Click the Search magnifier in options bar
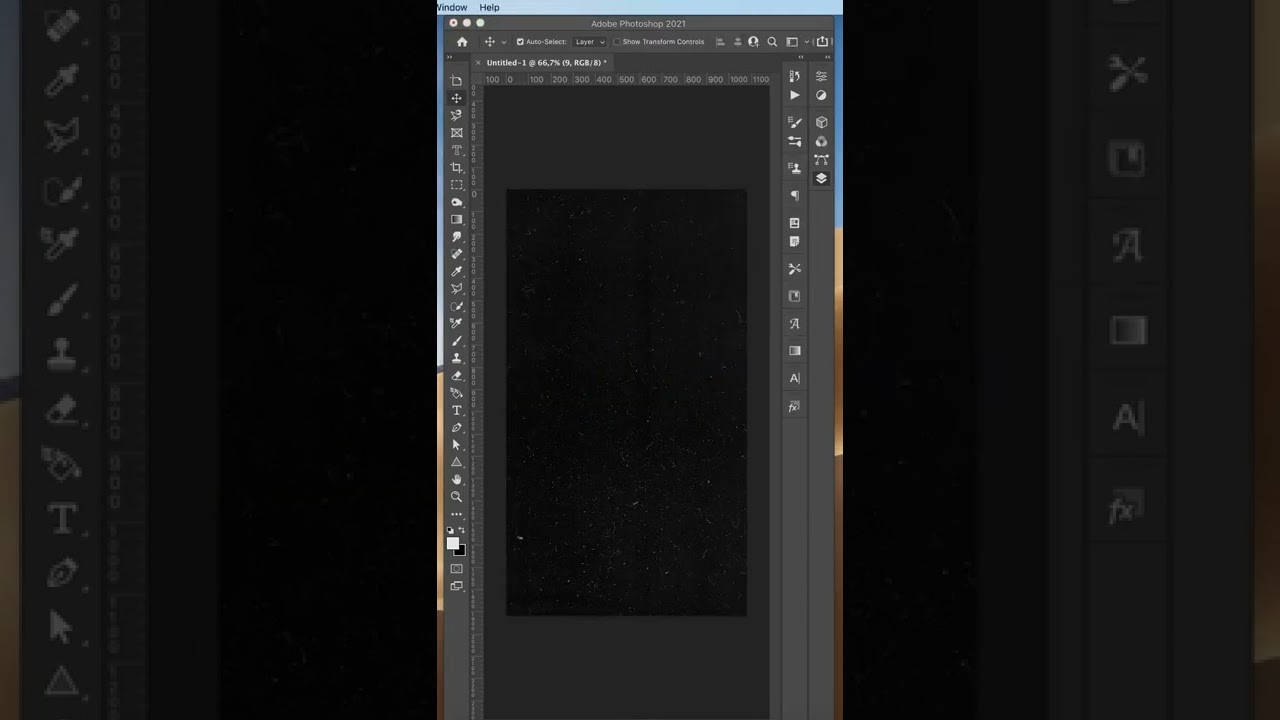The image size is (1280, 720). 772,42
